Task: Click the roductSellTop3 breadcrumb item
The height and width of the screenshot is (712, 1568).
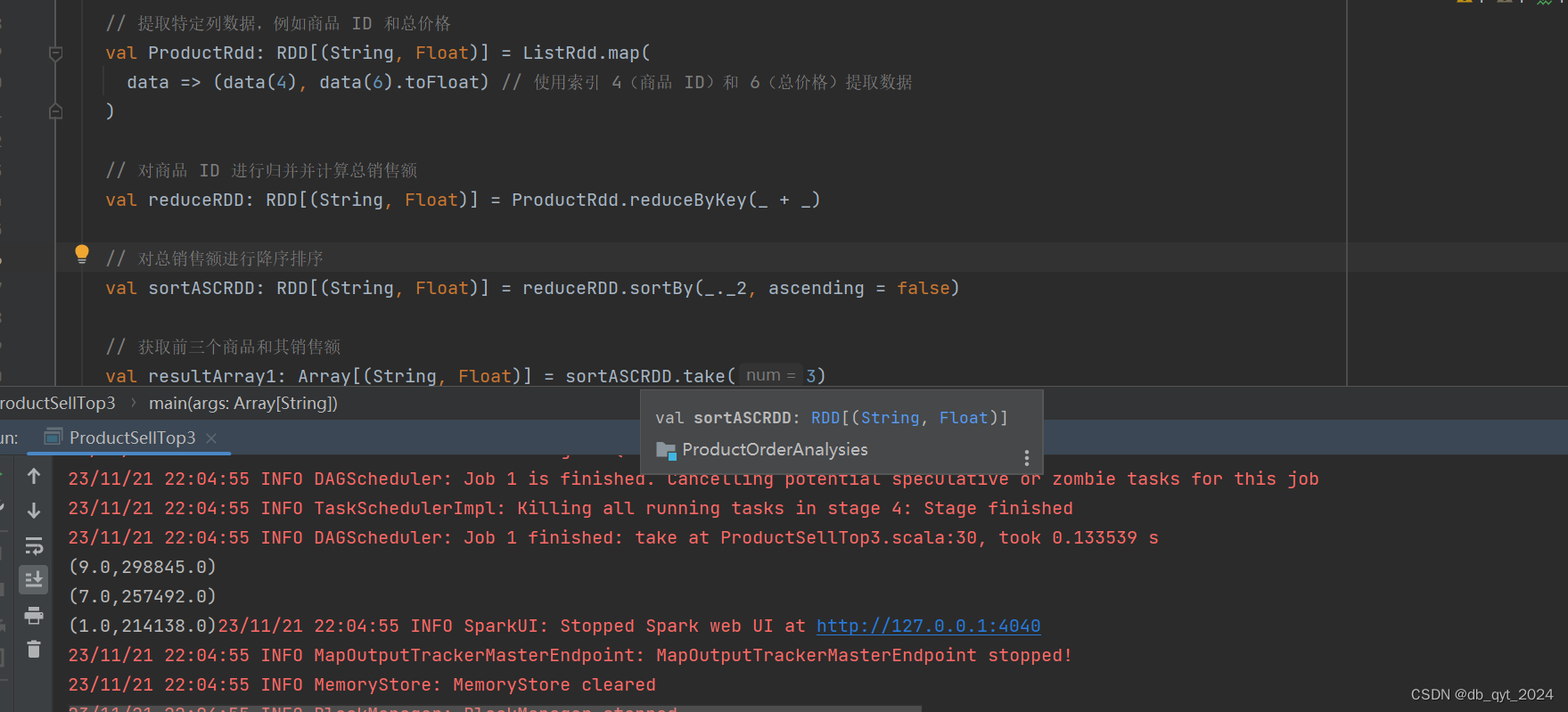Action: pos(58,403)
